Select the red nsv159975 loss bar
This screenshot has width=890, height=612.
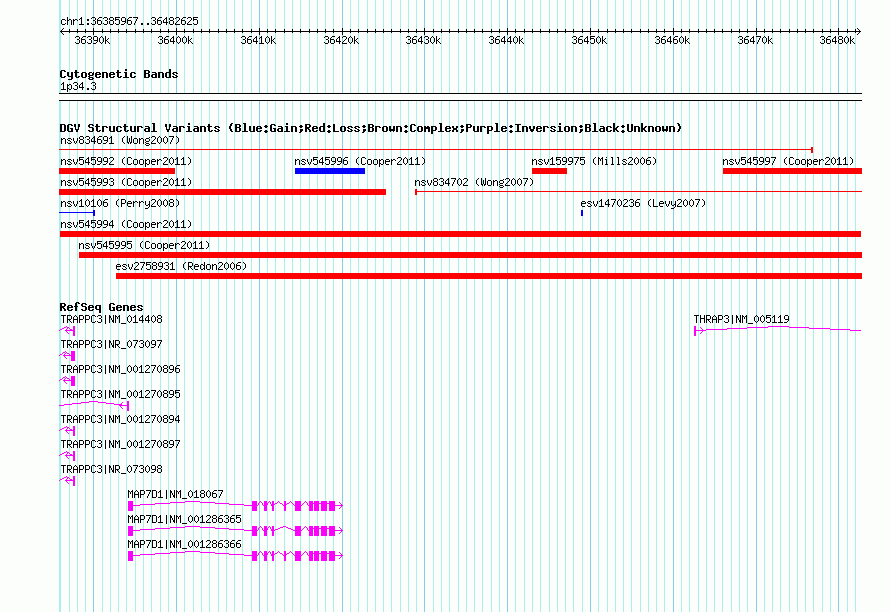tap(549, 171)
